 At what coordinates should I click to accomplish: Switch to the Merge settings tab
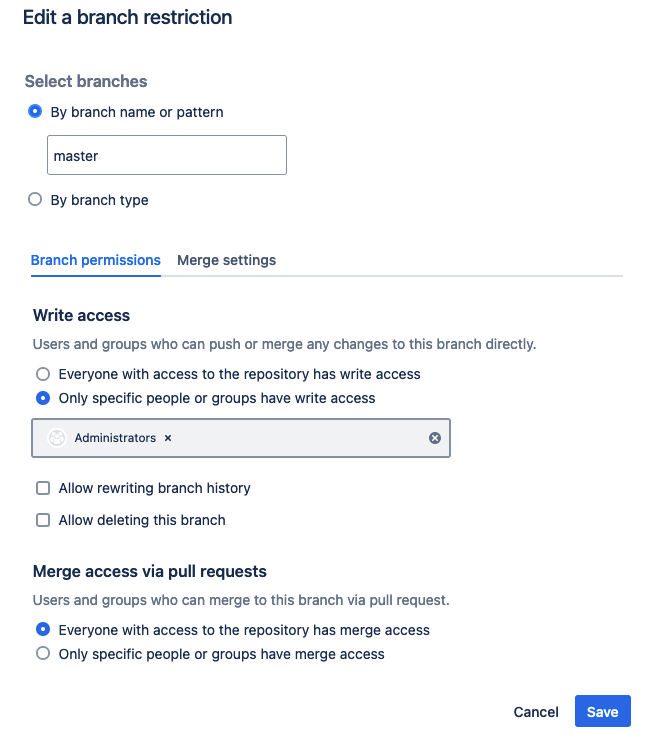(x=226, y=260)
